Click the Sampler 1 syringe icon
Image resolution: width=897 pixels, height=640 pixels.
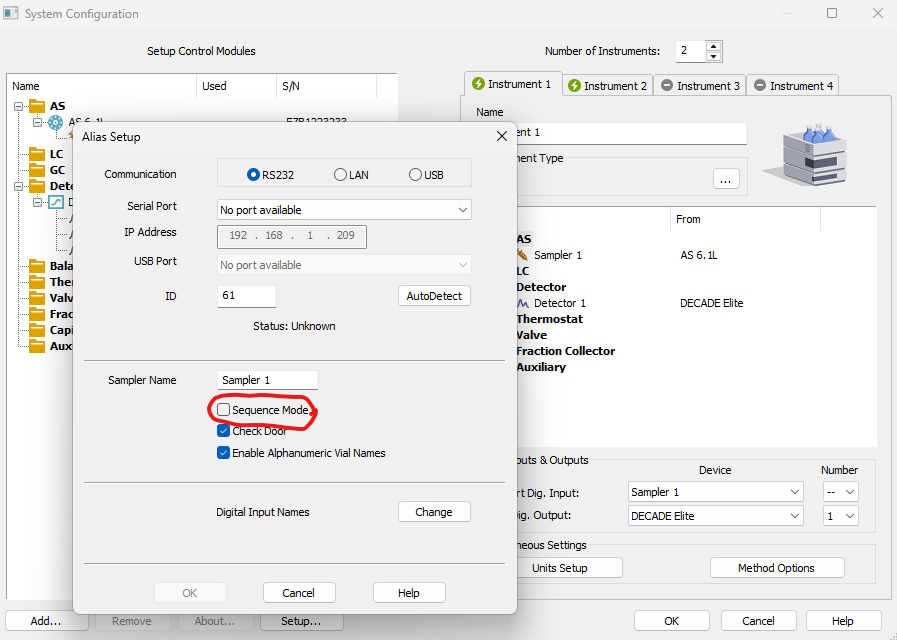click(523, 255)
